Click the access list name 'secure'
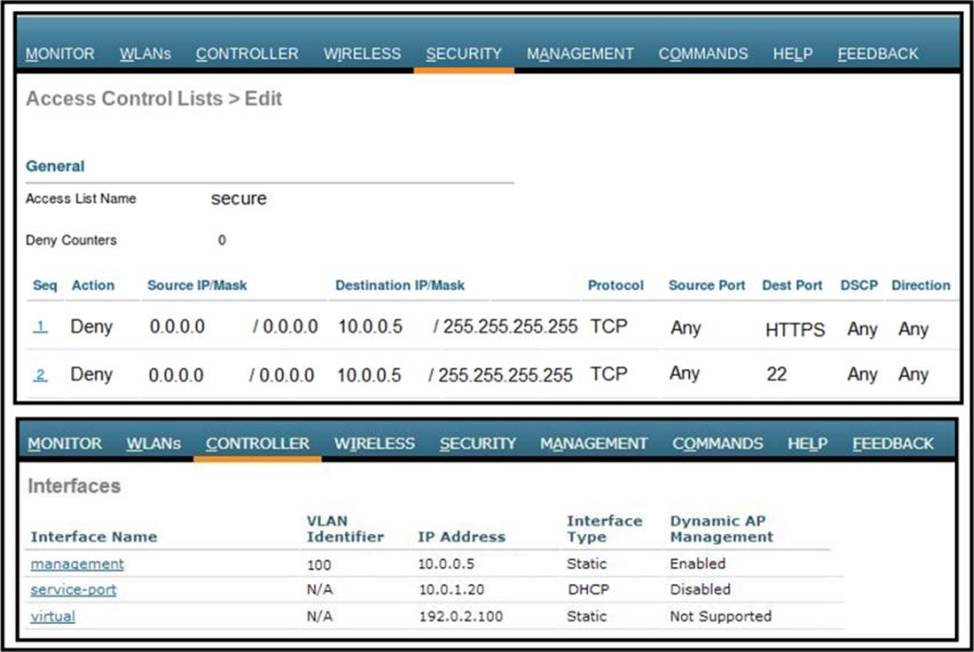Screen dimensions: 974x652 [238, 198]
